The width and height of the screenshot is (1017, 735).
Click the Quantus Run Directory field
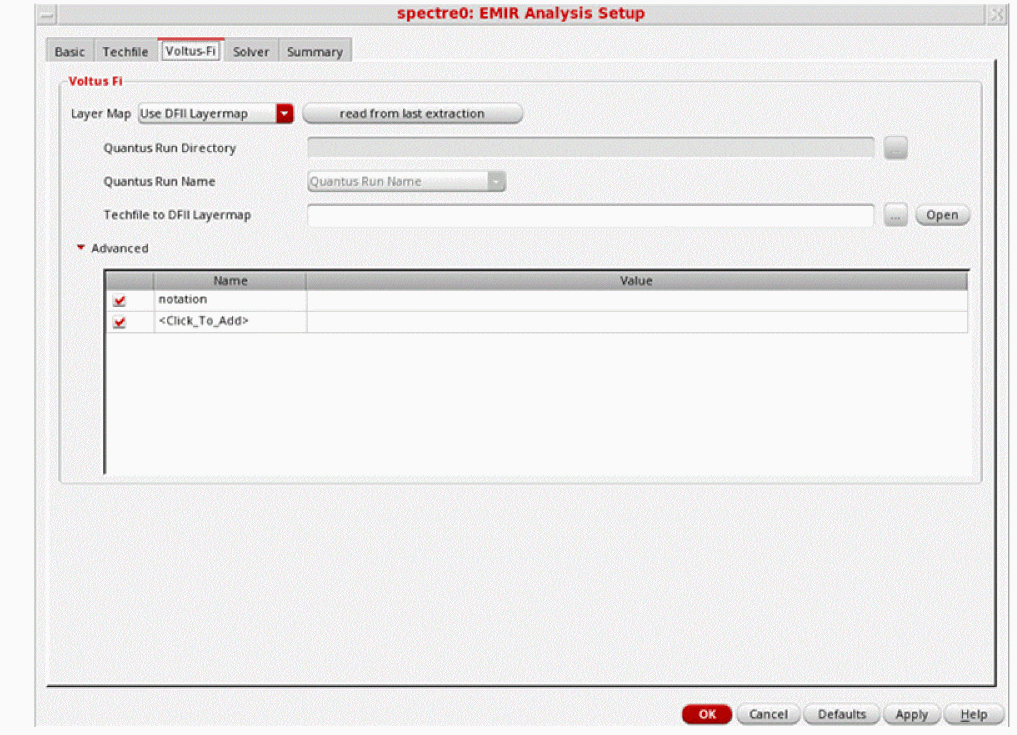click(590, 147)
